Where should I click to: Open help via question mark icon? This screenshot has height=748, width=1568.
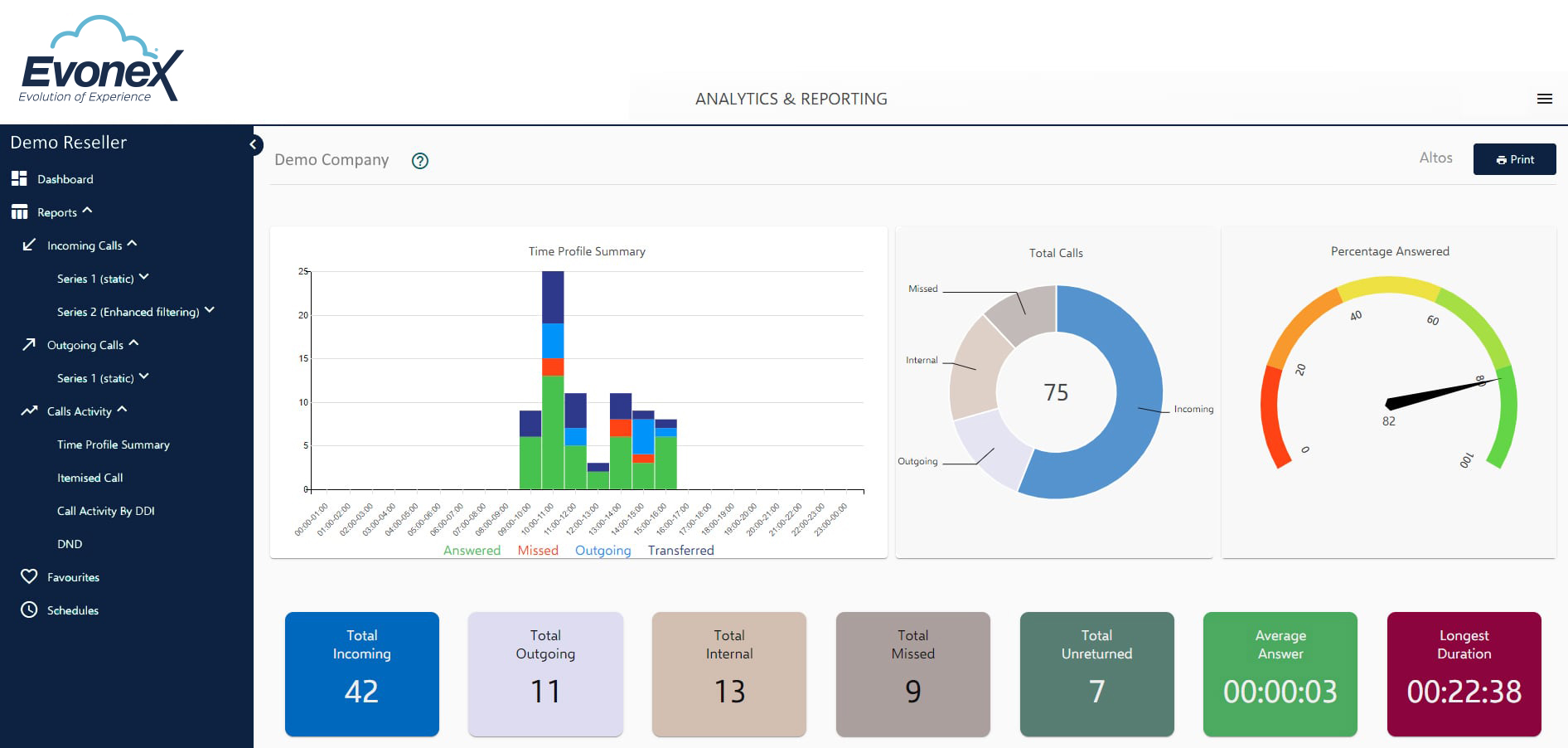[x=420, y=161]
